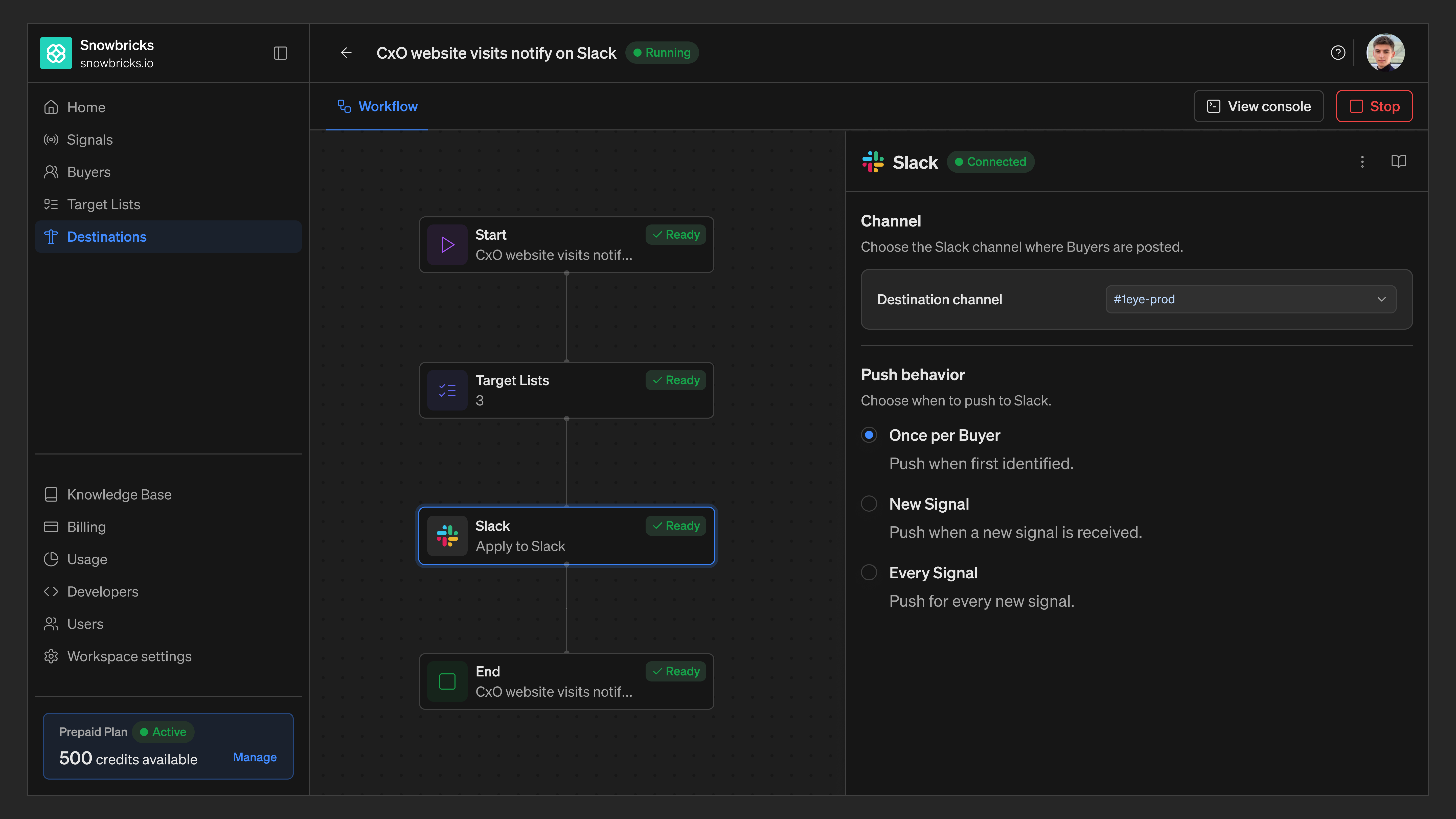Select the Start workflow node
This screenshot has height=819, width=1456.
pyautogui.click(x=566, y=245)
